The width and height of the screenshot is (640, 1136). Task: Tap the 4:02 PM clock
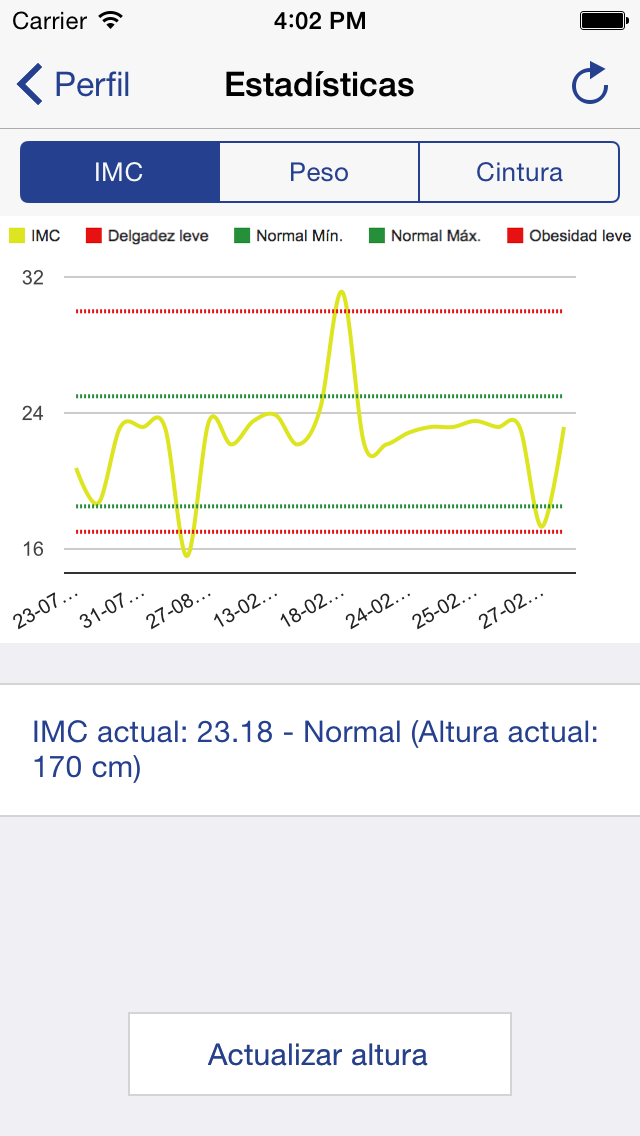click(319, 20)
